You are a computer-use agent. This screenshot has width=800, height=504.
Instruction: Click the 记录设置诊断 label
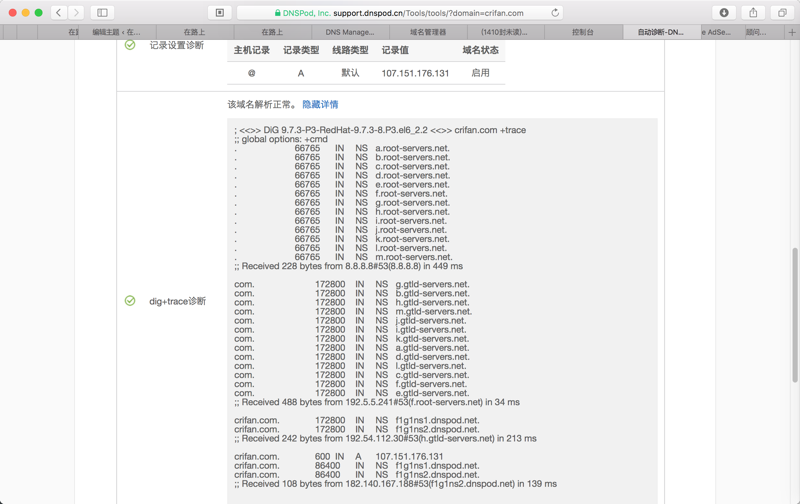(177, 45)
